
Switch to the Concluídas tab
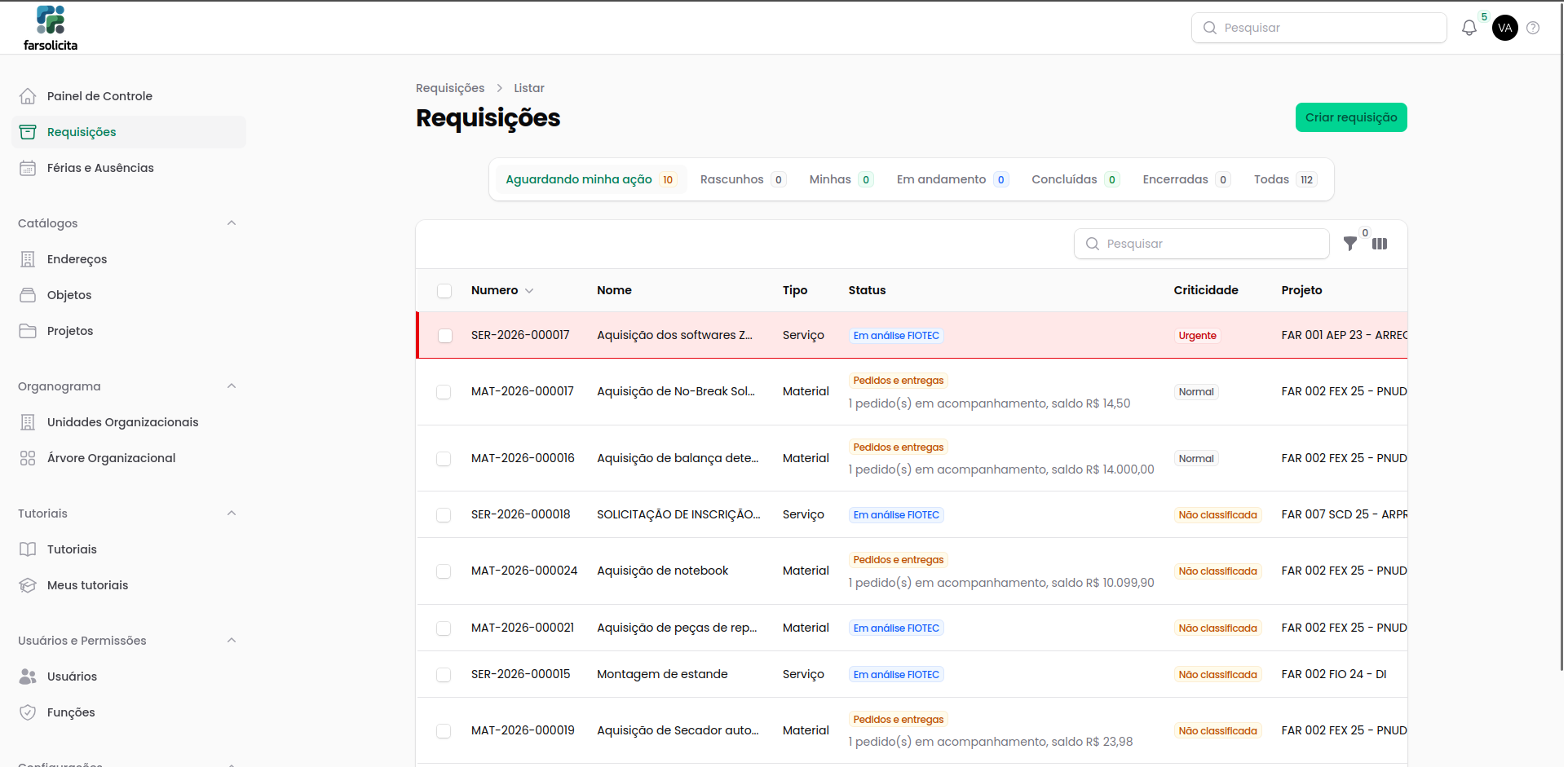point(1075,179)
